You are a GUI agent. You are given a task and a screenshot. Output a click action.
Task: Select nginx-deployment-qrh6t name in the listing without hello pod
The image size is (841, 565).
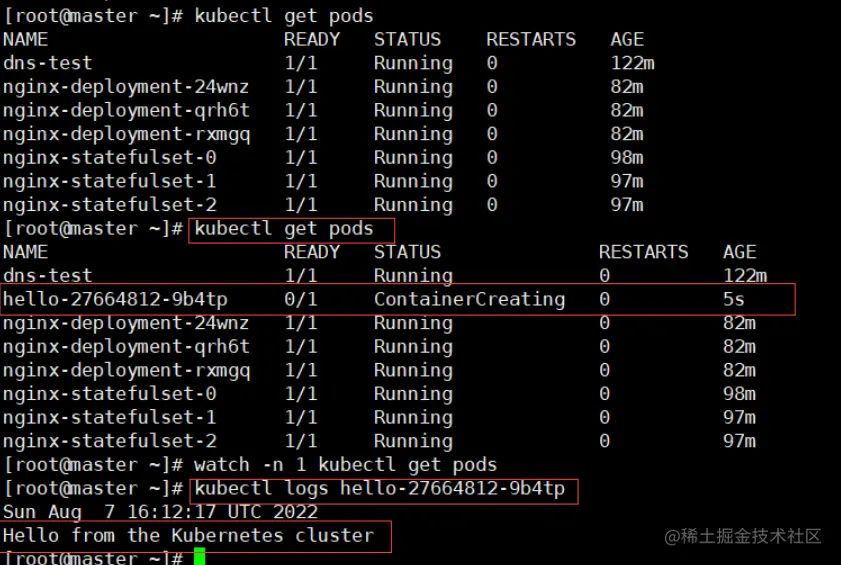[x=126, y=111]
